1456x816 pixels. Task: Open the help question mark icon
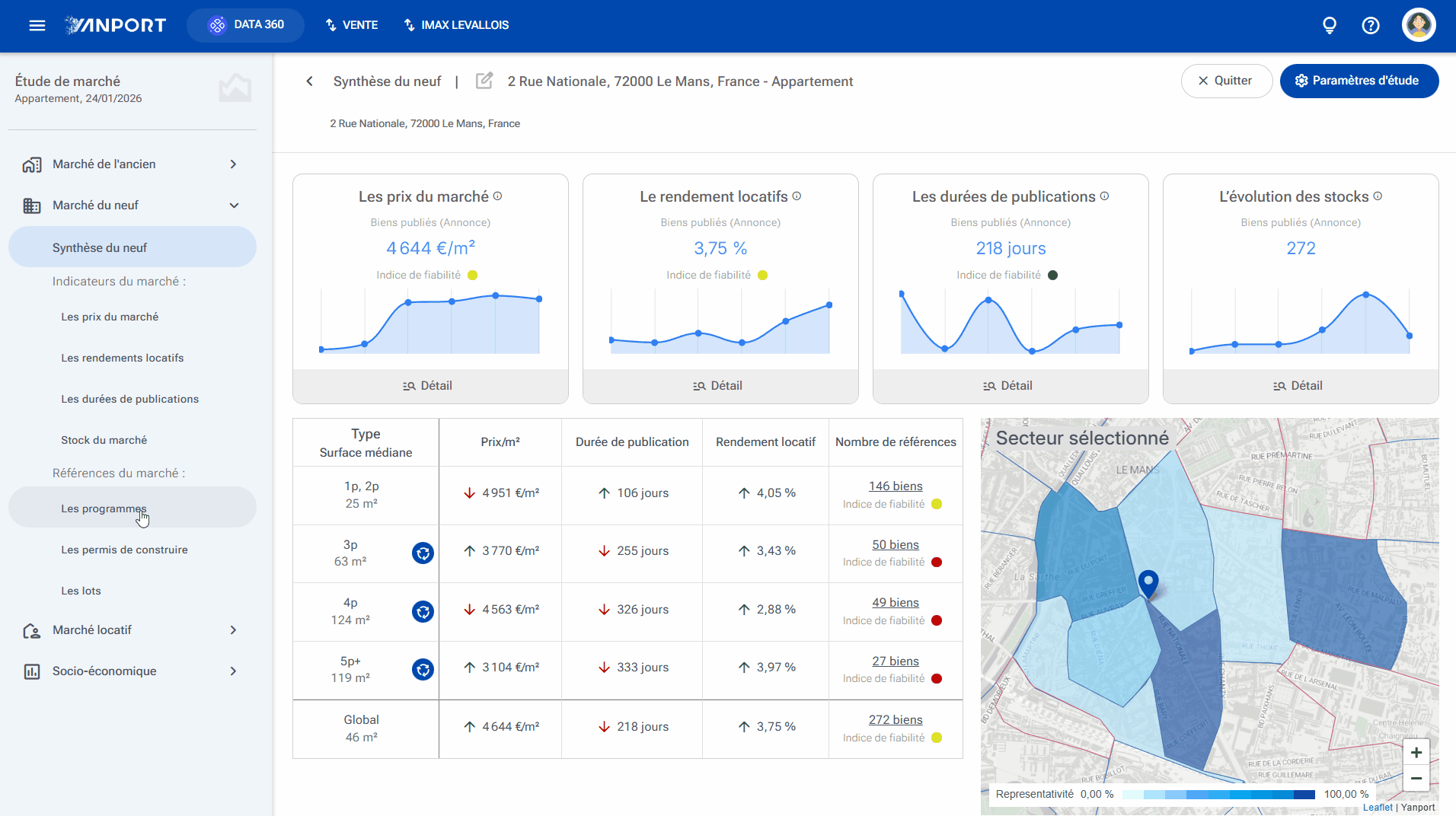click(1371, 25)
